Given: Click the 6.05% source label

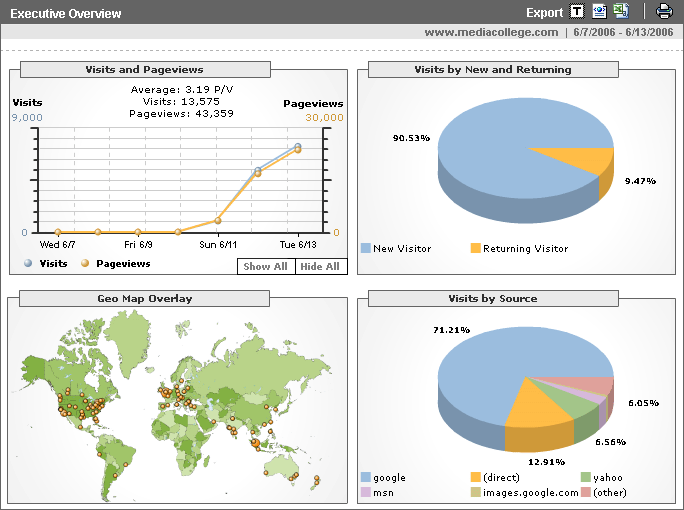Looking at the screenshot, I should coord(643,403).
